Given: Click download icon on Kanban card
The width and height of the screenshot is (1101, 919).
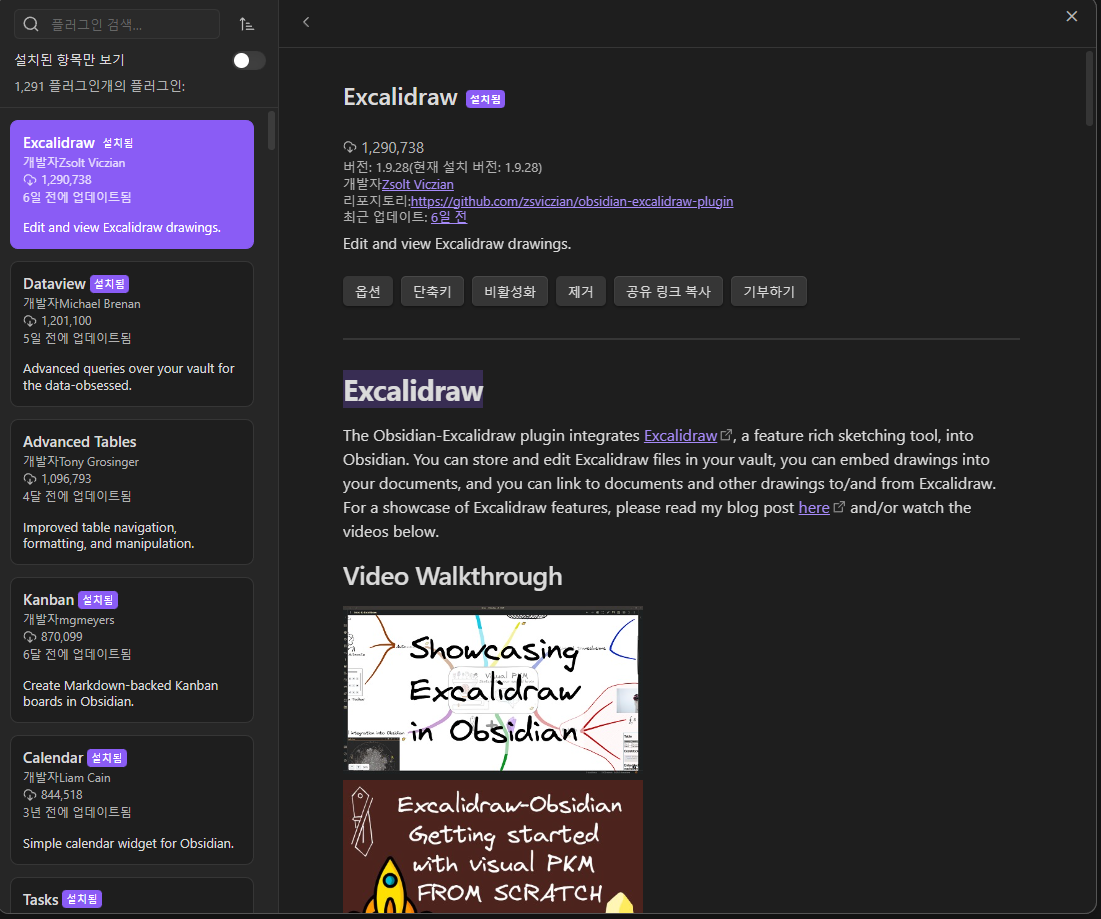Looking at the screenshot, I should [x=30, y=637].
